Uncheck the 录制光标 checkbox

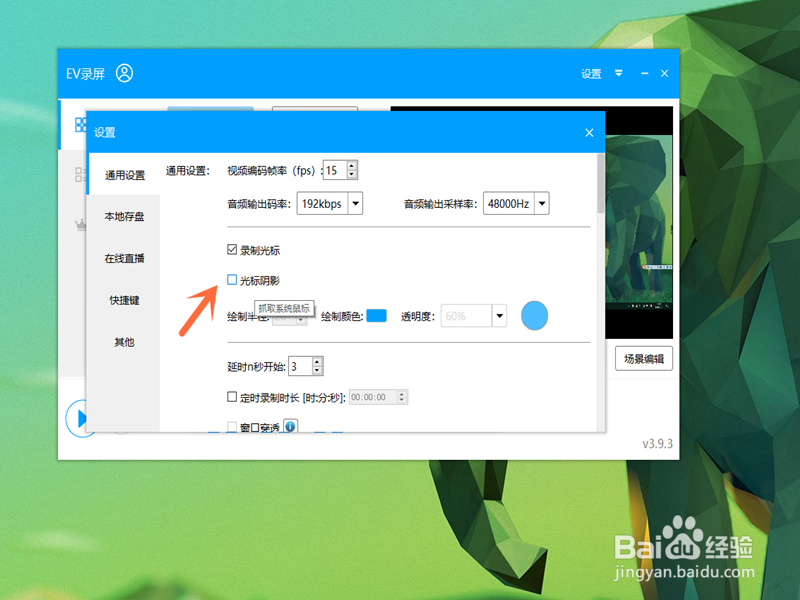(x=232, y=249)
